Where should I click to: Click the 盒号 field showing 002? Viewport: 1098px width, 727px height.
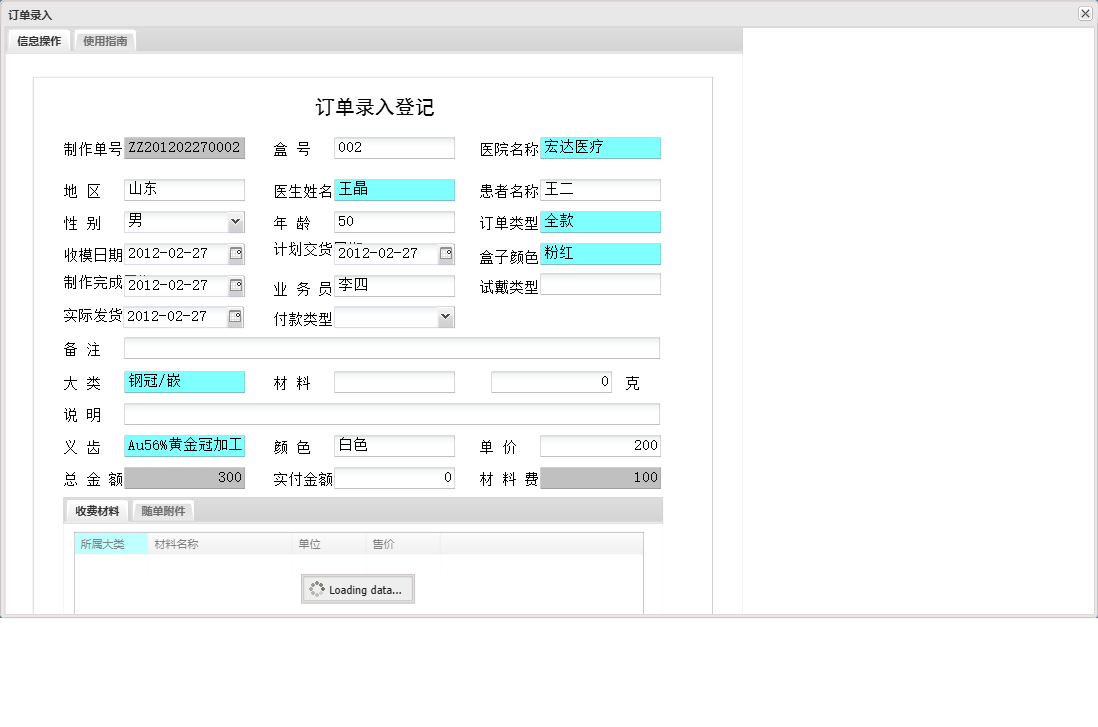tap(394, 147)
